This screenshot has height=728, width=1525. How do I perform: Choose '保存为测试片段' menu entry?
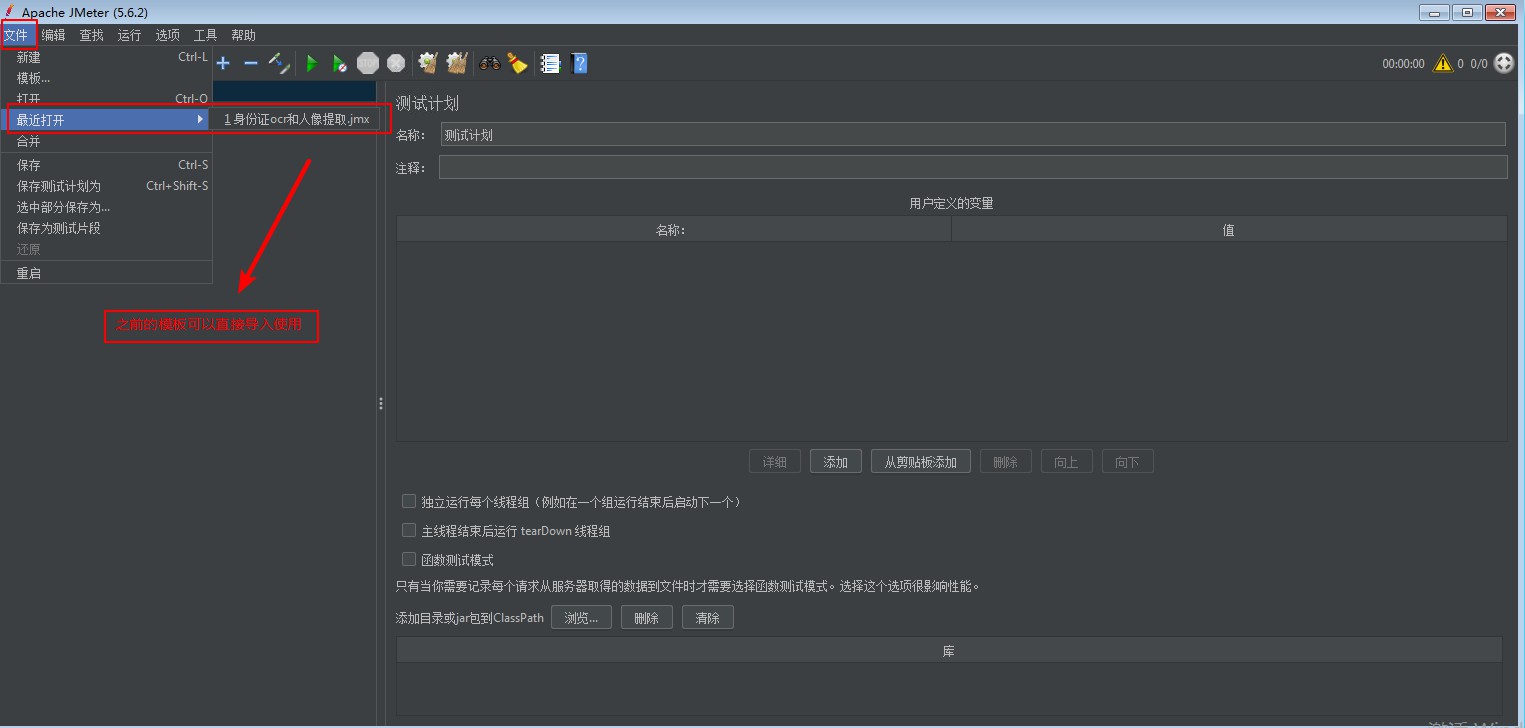pos(107,228)
